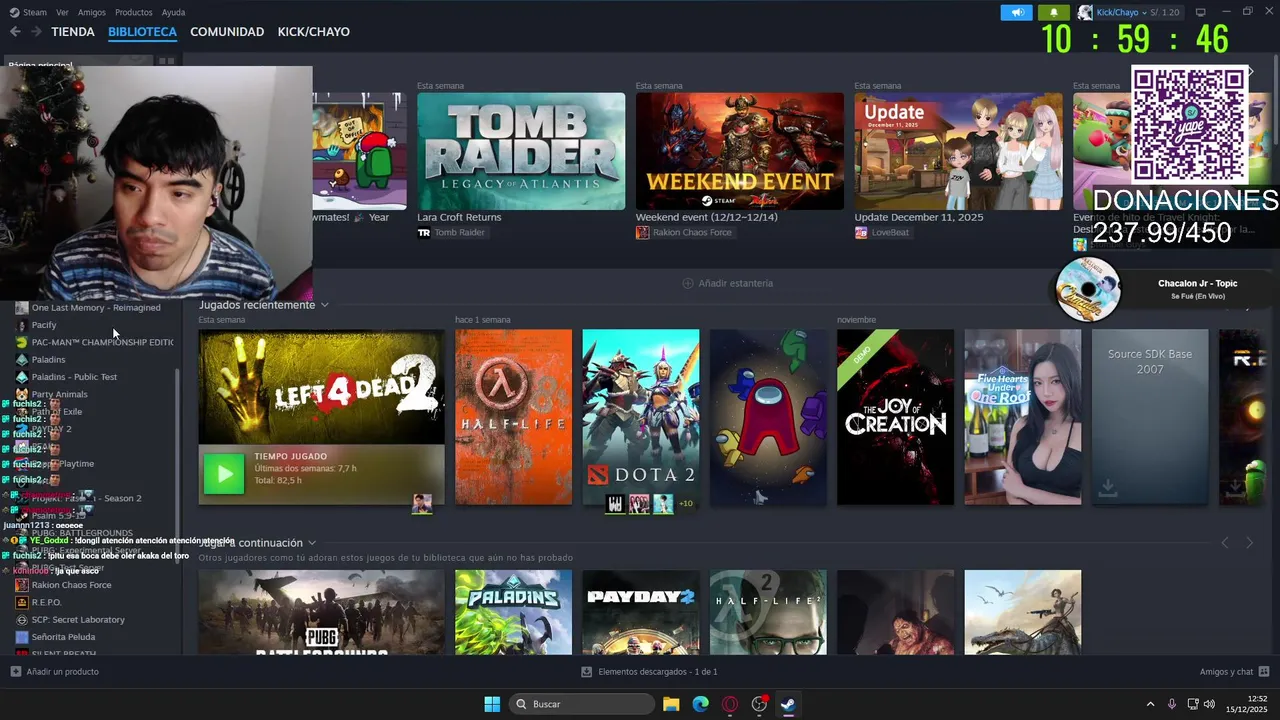Open The Joy of Creation cover

(x=895, y=417)
